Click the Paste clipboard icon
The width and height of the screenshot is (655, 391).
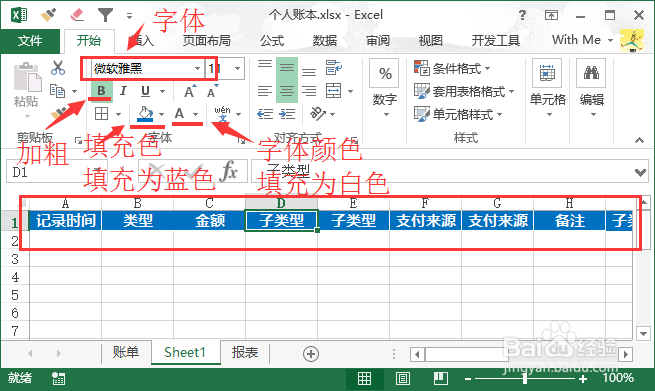[x=27, y=77]
